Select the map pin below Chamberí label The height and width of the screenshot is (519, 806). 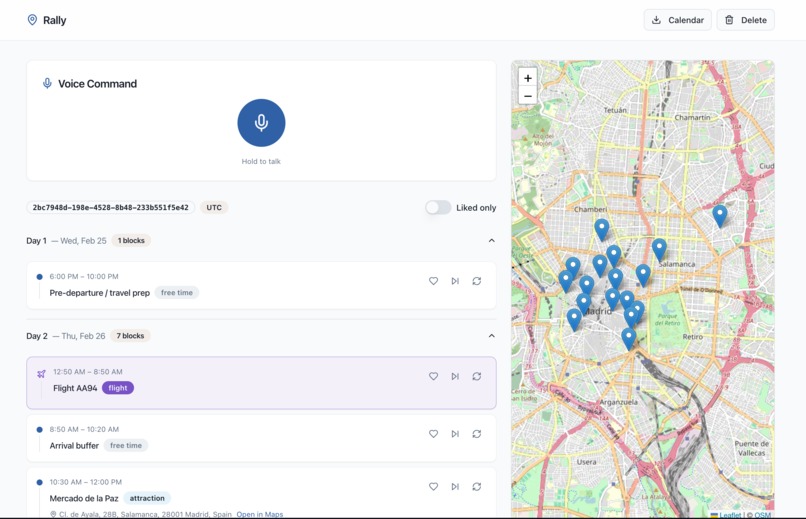click(601, 230)
